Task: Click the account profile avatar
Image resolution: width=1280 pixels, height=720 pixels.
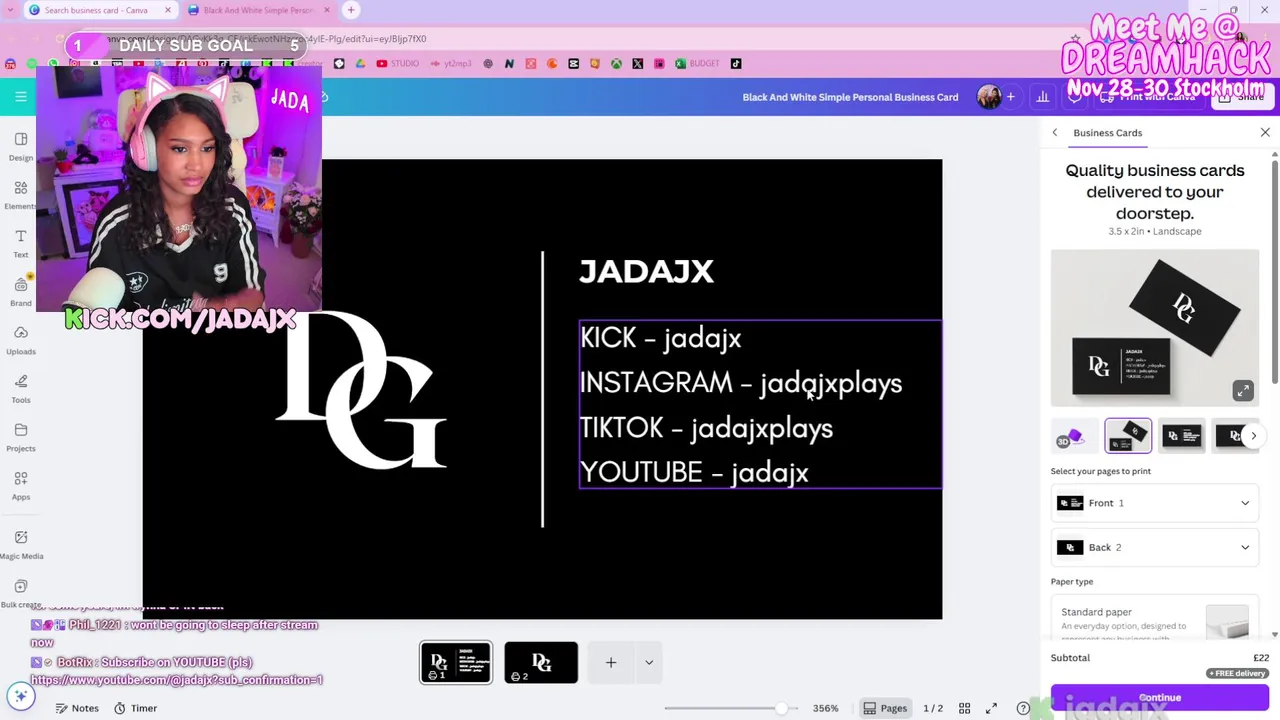Action: pos(988,97)
